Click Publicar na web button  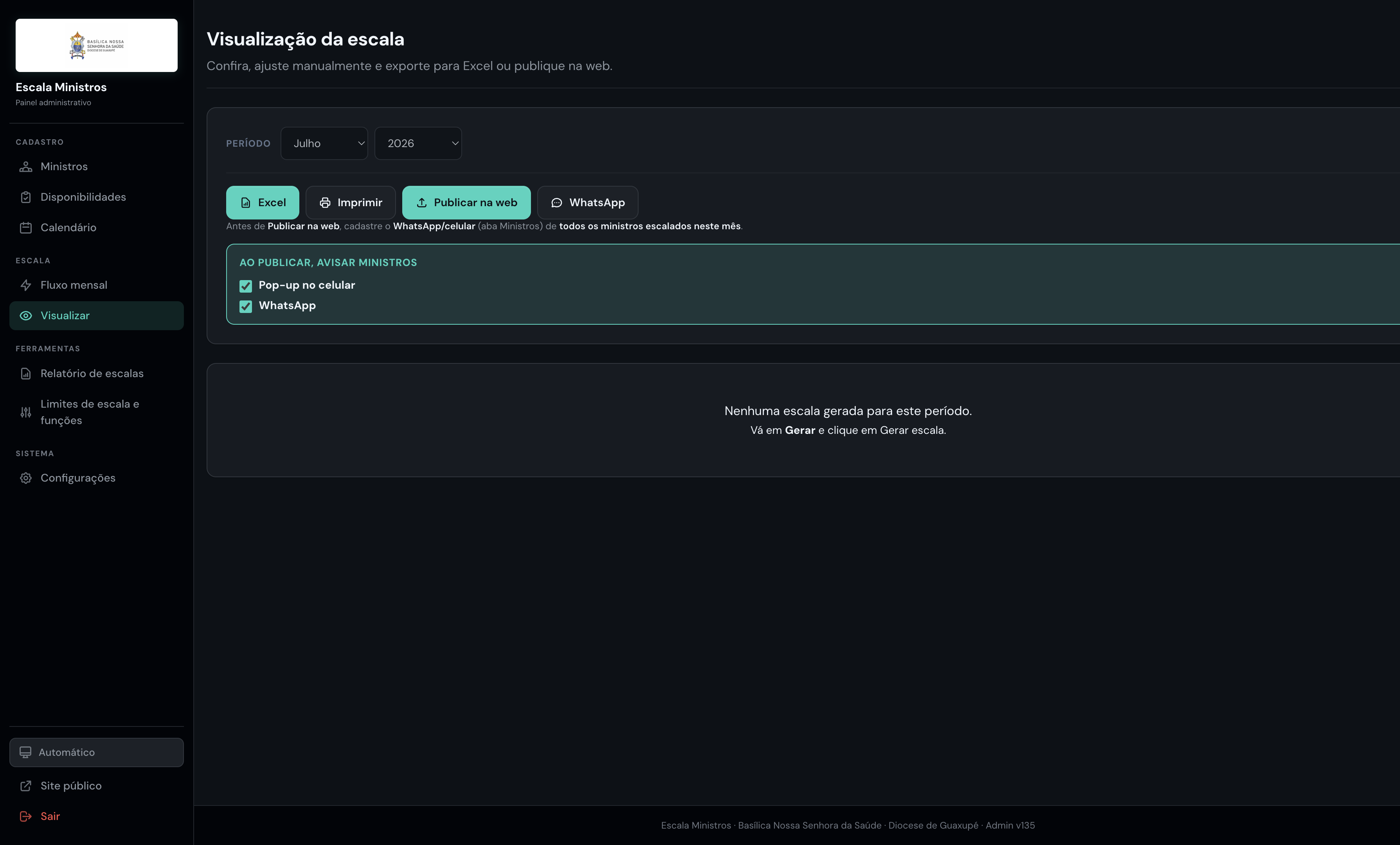(x=466, y=203)
